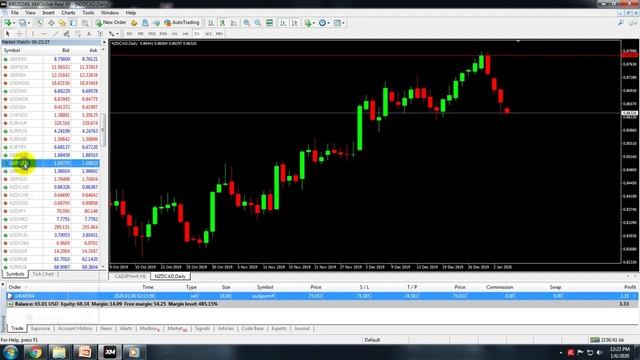
Task: Select the NZDCAD row in Market Watch
Action: pos(51,187)
